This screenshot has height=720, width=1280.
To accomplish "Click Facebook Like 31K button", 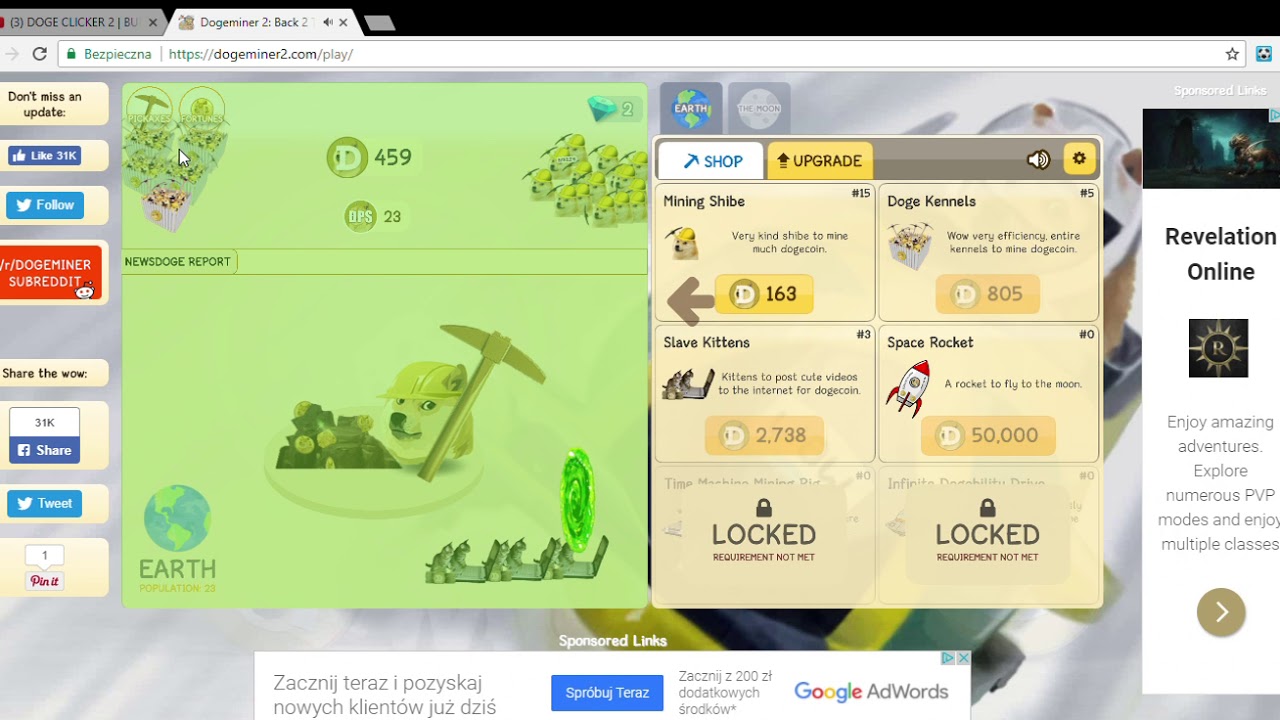I will click(x=44, y=156).
